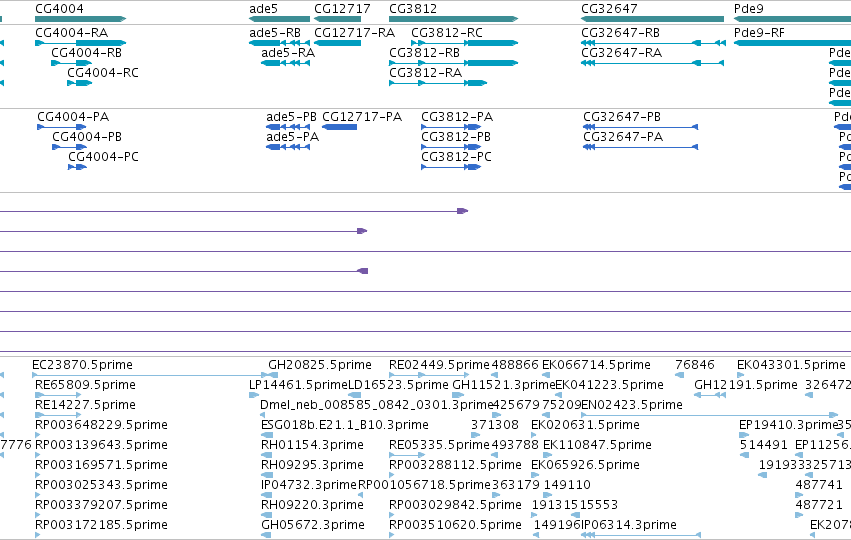Click protein label CG4004-PB
The height and width of the screenshot is (540, 851).
pyautogui.click(x=87, y=137)
